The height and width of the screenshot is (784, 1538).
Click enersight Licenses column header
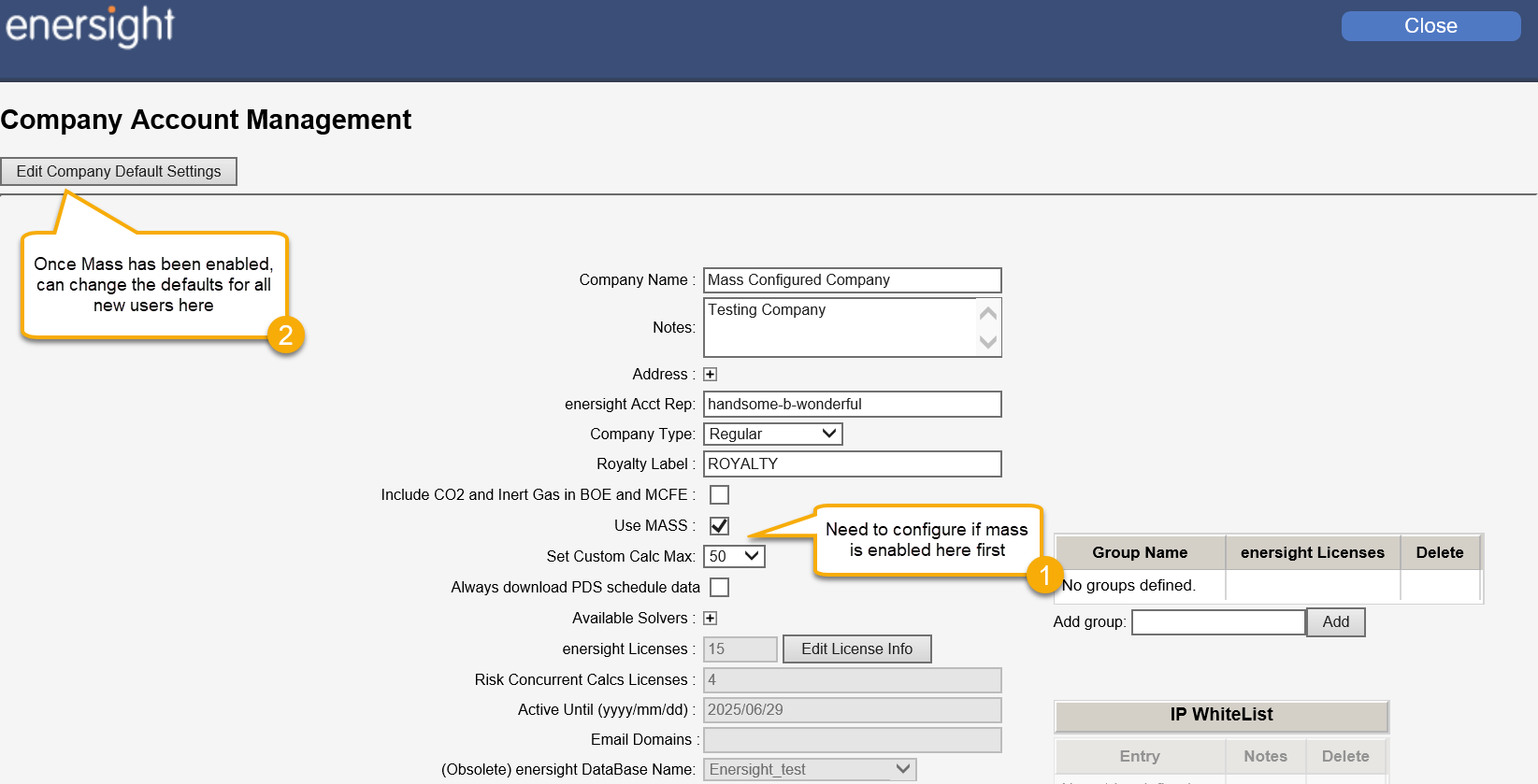[1313, 553]
